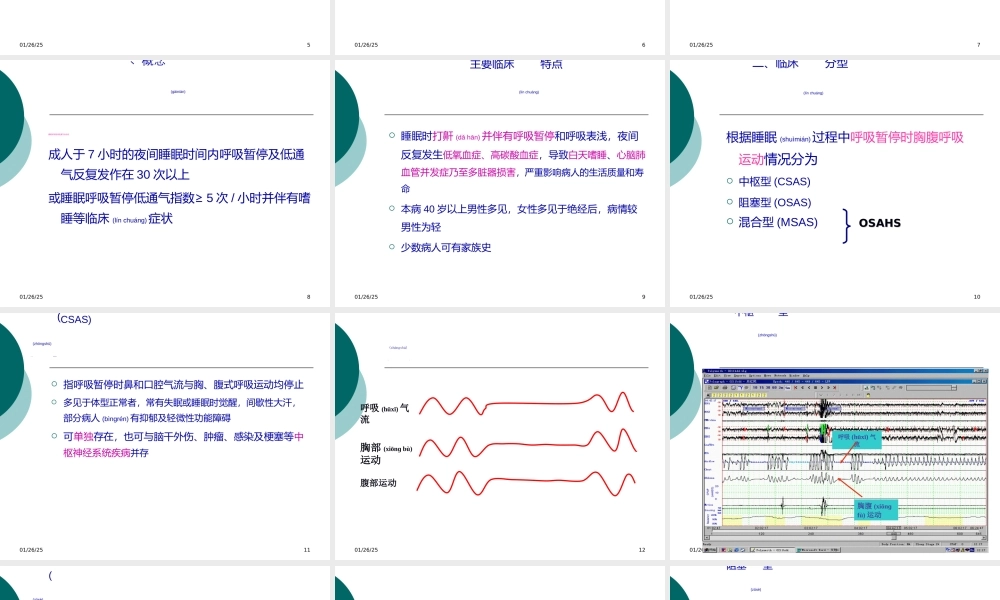Click the measurement tool icon on the right toolbar
The image size is (1000, 600).
(x=893, y=387)
